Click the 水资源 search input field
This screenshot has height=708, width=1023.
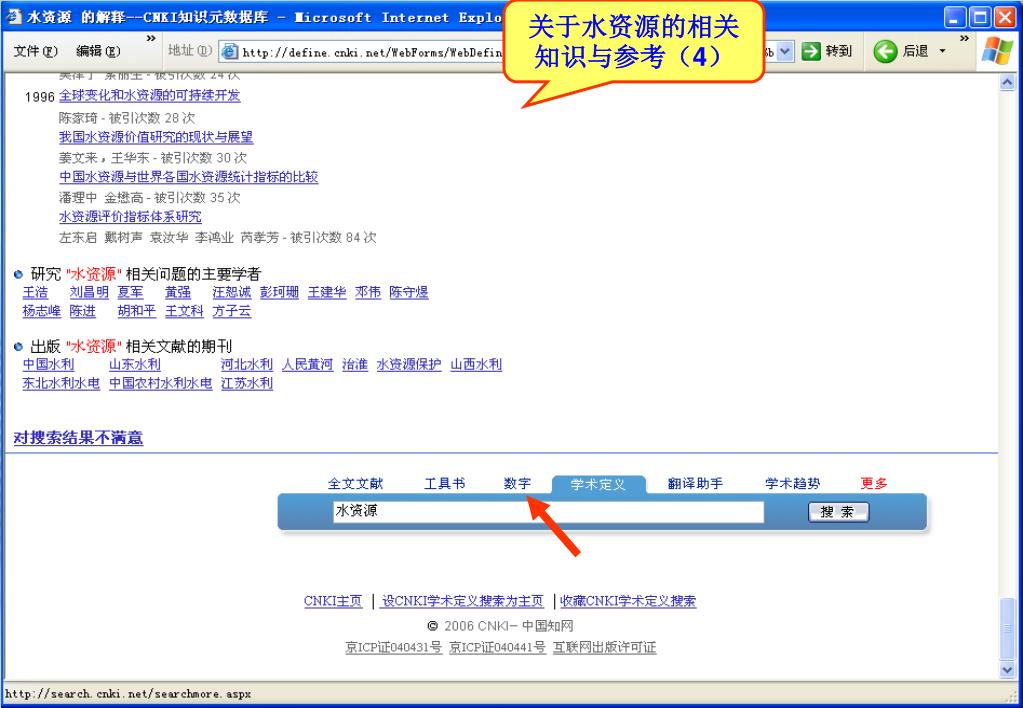pos(548,512)
